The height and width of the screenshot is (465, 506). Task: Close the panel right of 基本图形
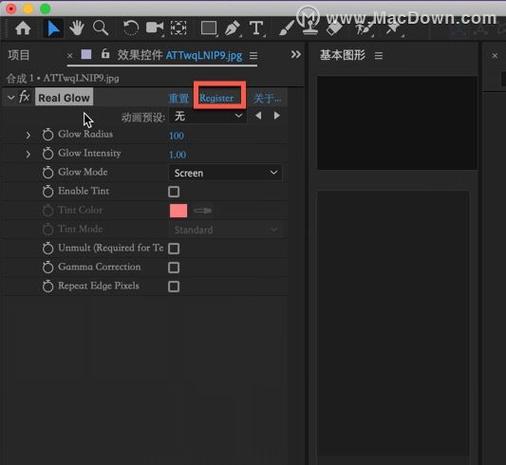[495, 56]
